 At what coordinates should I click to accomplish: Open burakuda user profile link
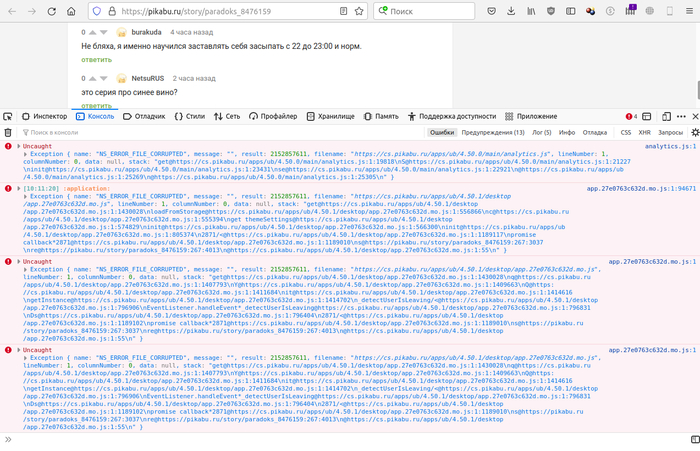pos(146,32)
